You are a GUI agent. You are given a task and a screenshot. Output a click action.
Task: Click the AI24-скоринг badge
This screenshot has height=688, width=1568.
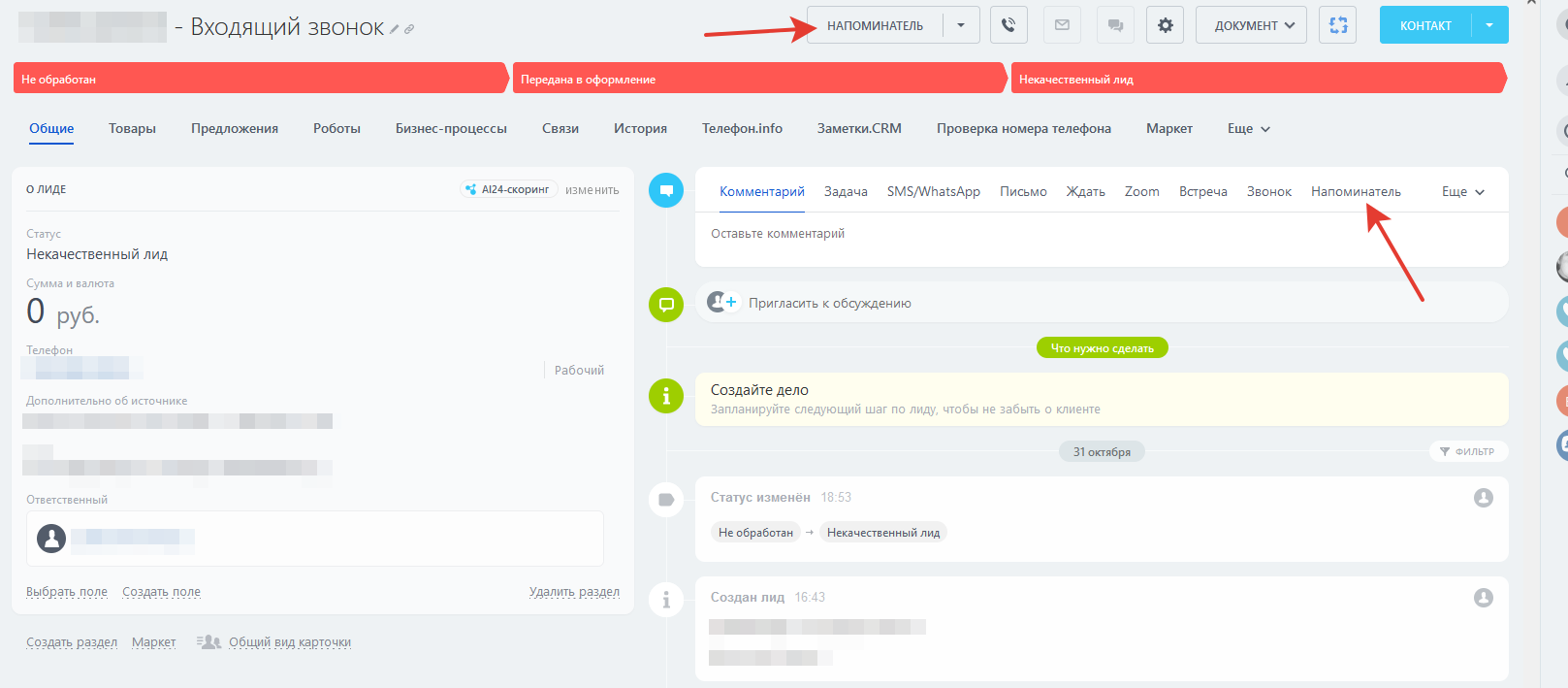(x=507, y=189)
